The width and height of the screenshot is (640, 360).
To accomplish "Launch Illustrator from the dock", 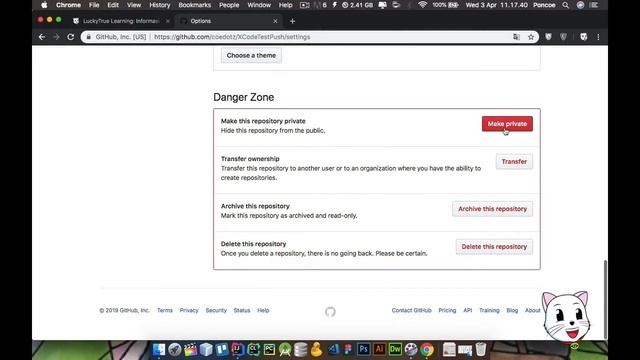I will tap(379, 349).
